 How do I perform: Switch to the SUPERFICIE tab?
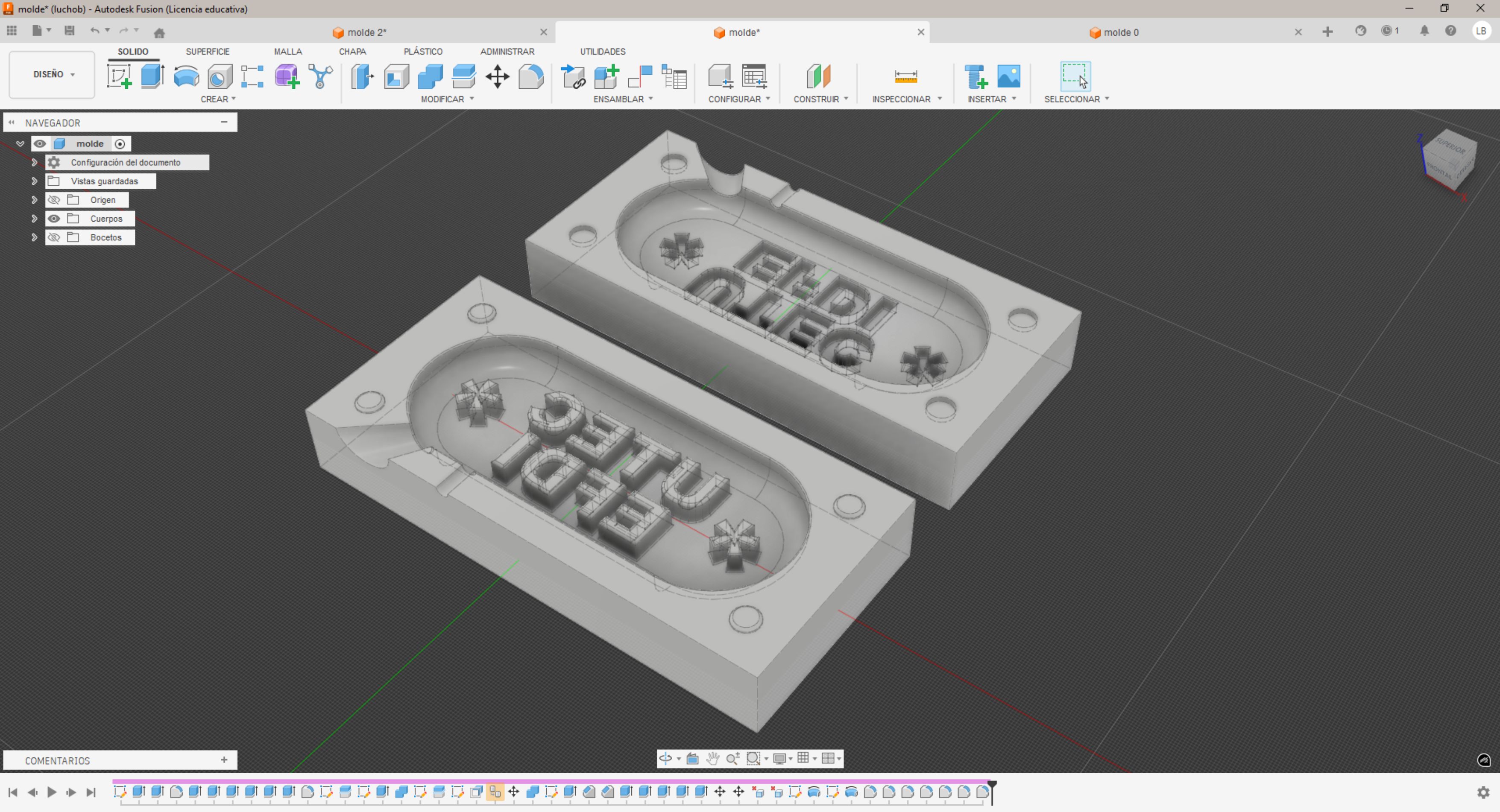[207, 51]
